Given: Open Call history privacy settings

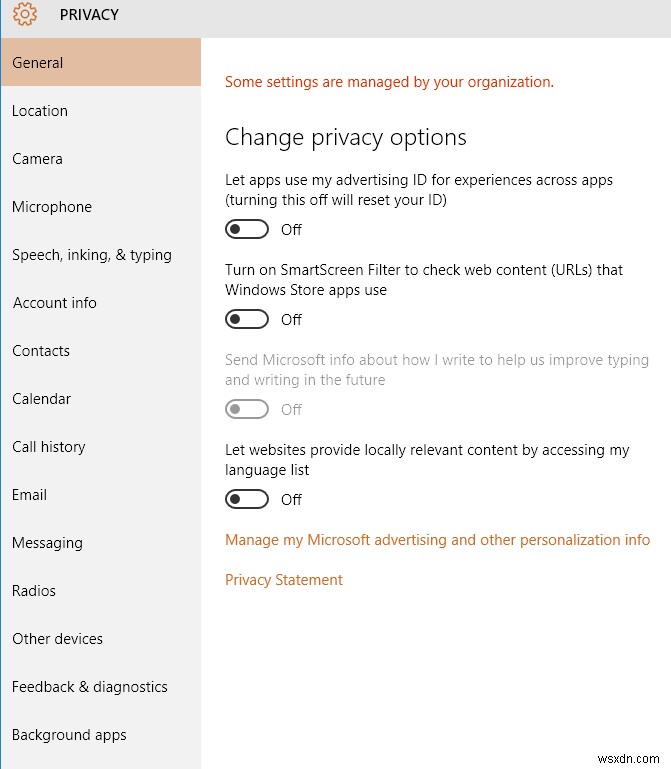Looking at the screenshot, I should pyautogui.click(x=49, y=447).
